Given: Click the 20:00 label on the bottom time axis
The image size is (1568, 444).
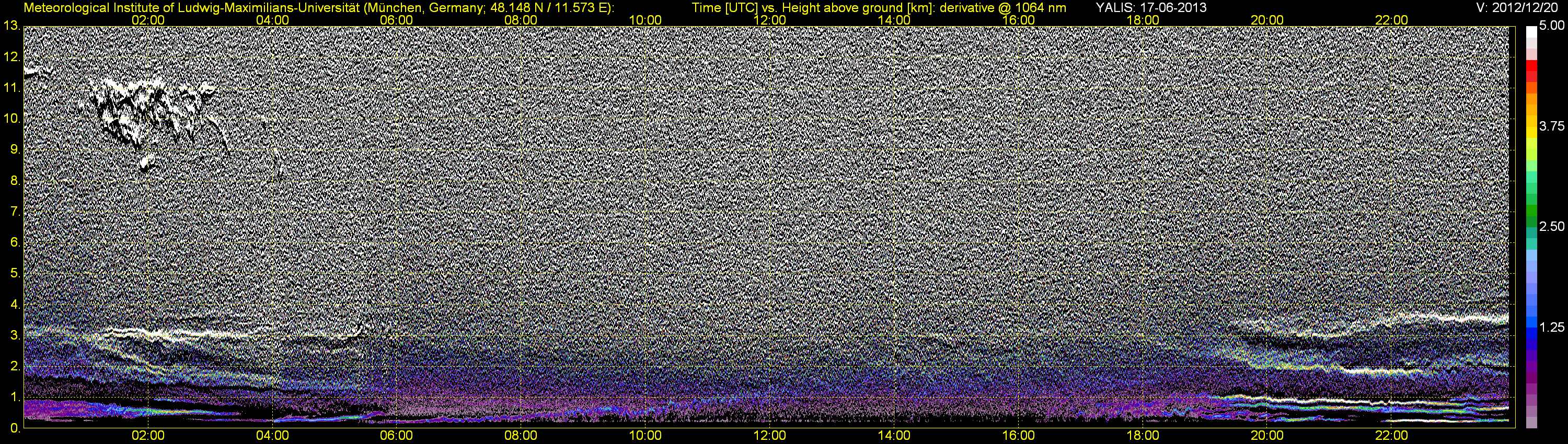Looking at the screenshot, I should [1267, 436].
